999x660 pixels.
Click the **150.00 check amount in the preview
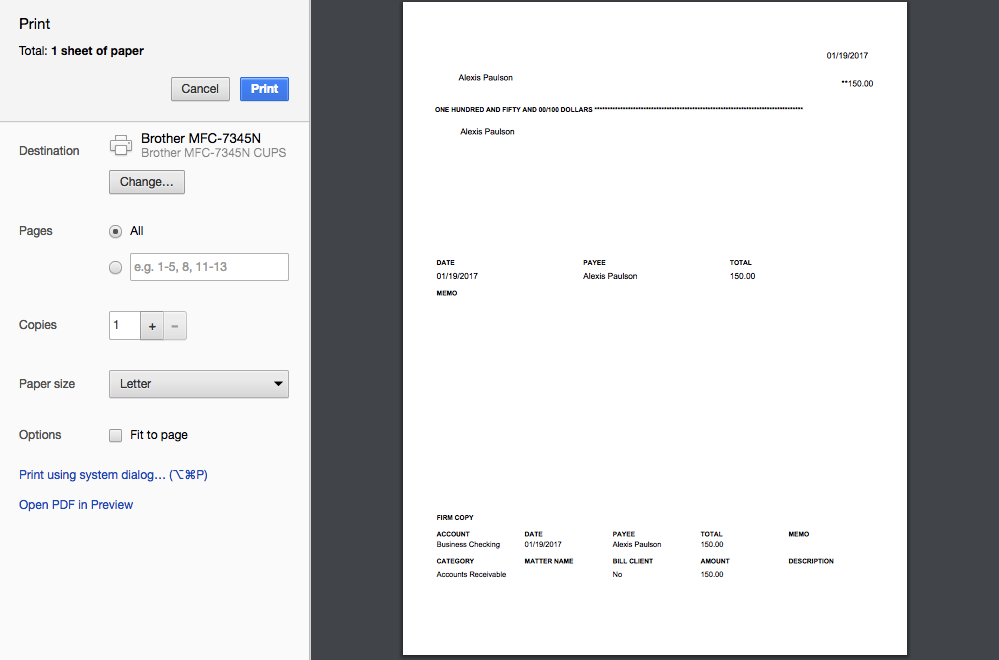[x=857, y=84]
